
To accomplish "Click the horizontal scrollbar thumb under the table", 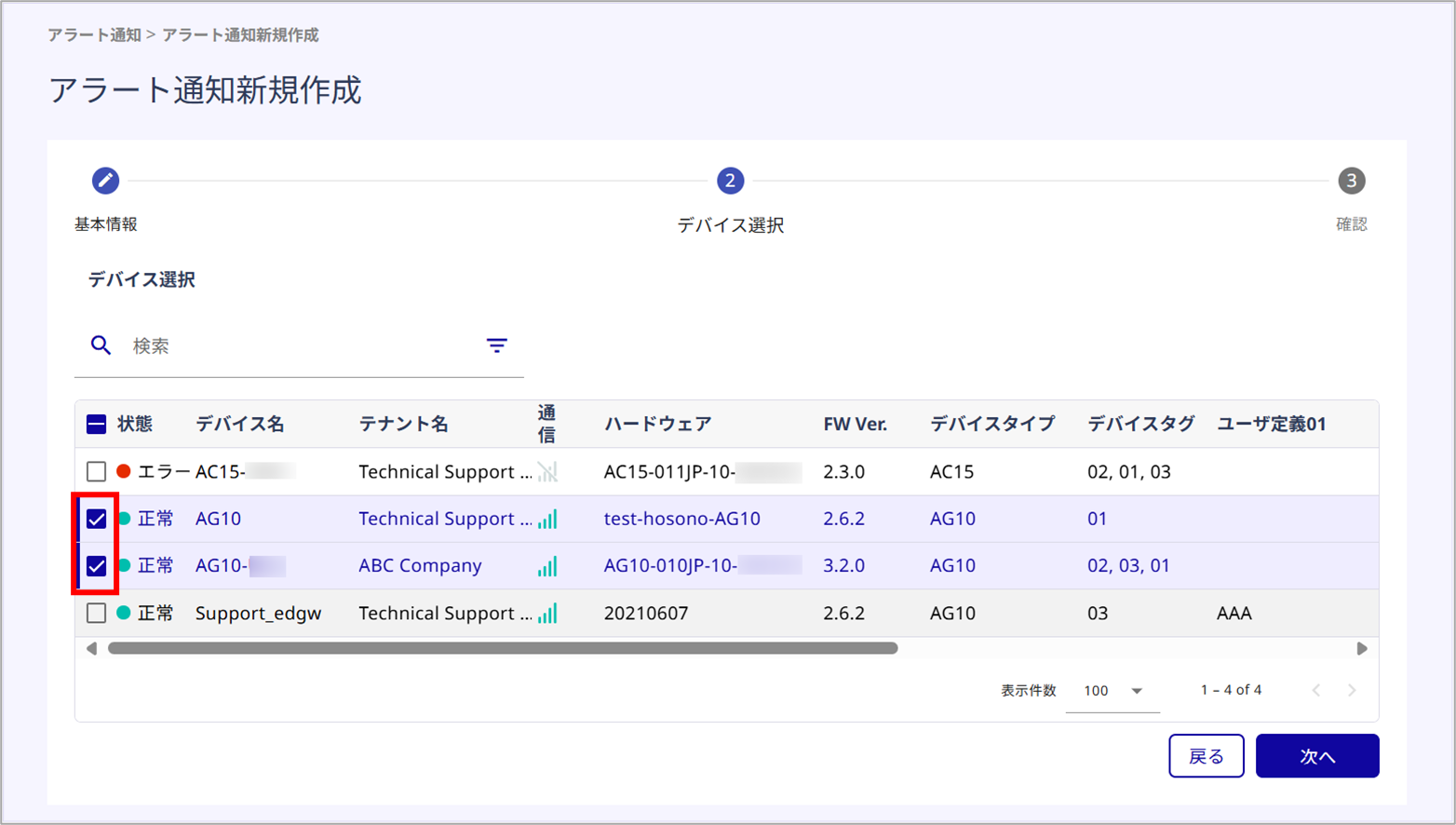I will (x=503, y=648).
